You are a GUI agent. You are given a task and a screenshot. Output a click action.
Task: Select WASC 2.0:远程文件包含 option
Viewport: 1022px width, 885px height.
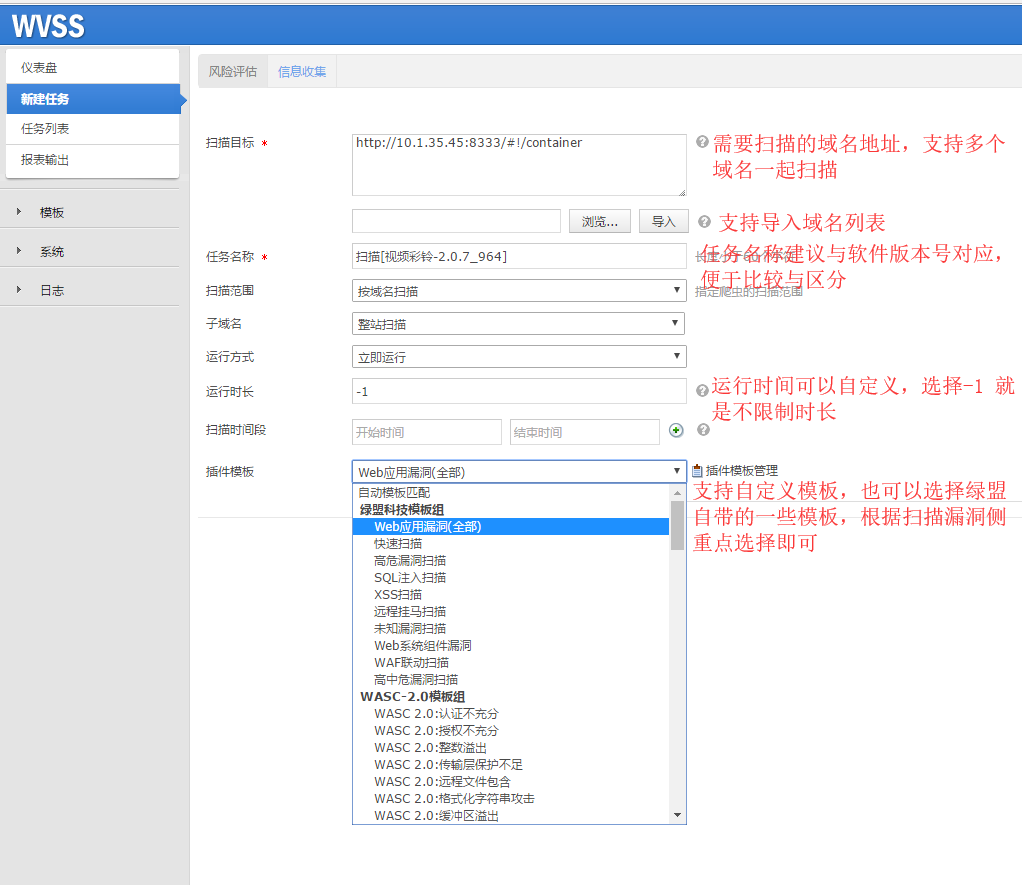click(511, 781)
